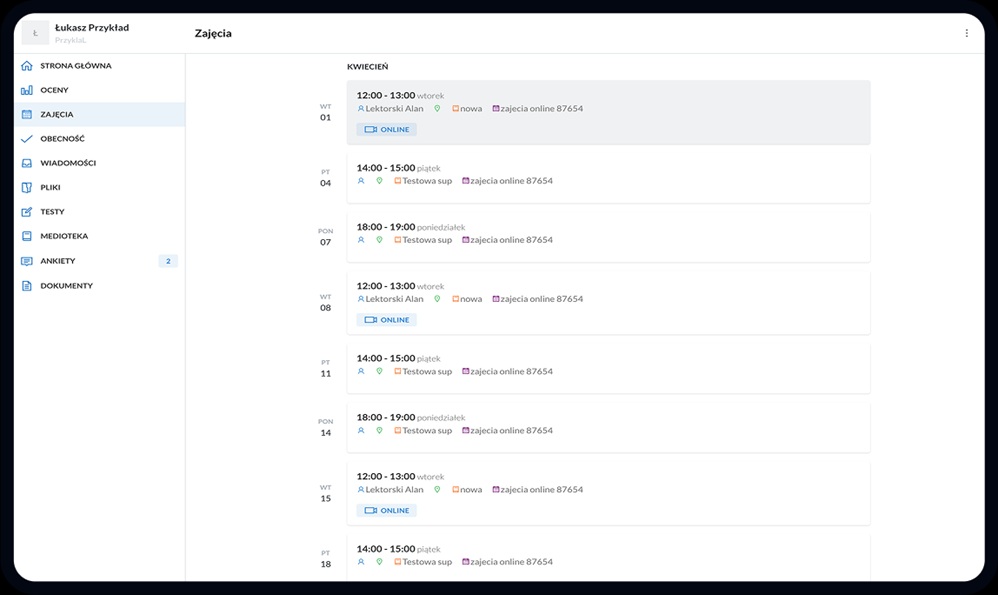Join ONLINE class on Tuesday 01
This screenshot has width=998, height=595.
[387, 130]
